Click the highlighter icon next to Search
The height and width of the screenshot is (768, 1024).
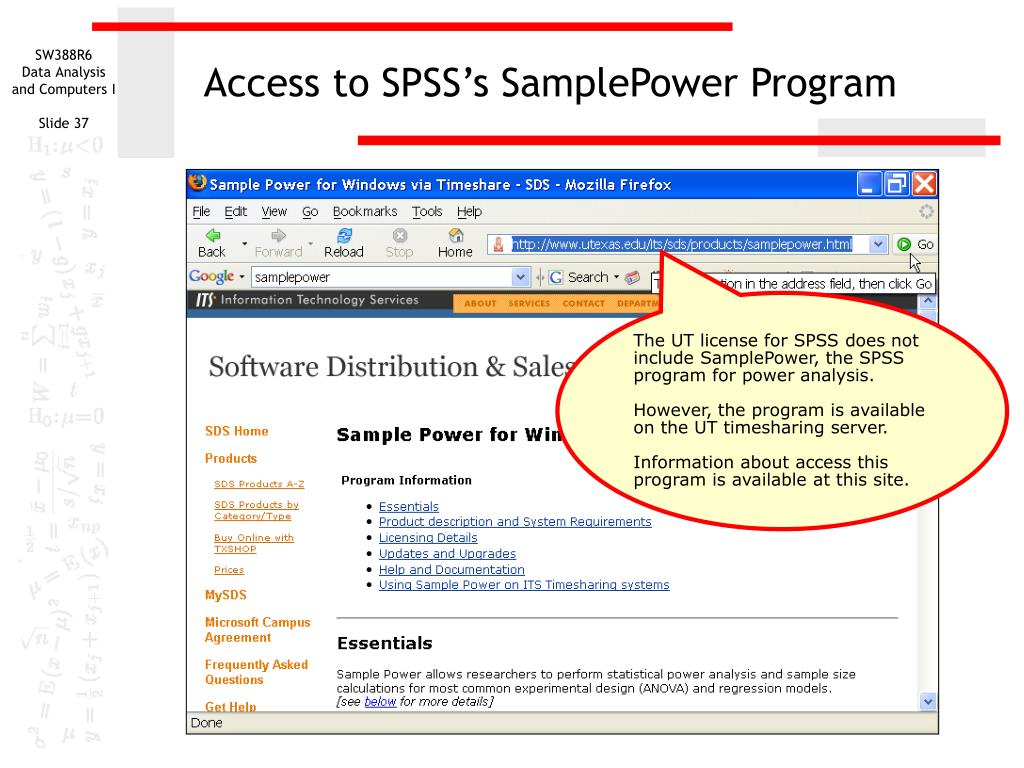(x=632, y=278)
